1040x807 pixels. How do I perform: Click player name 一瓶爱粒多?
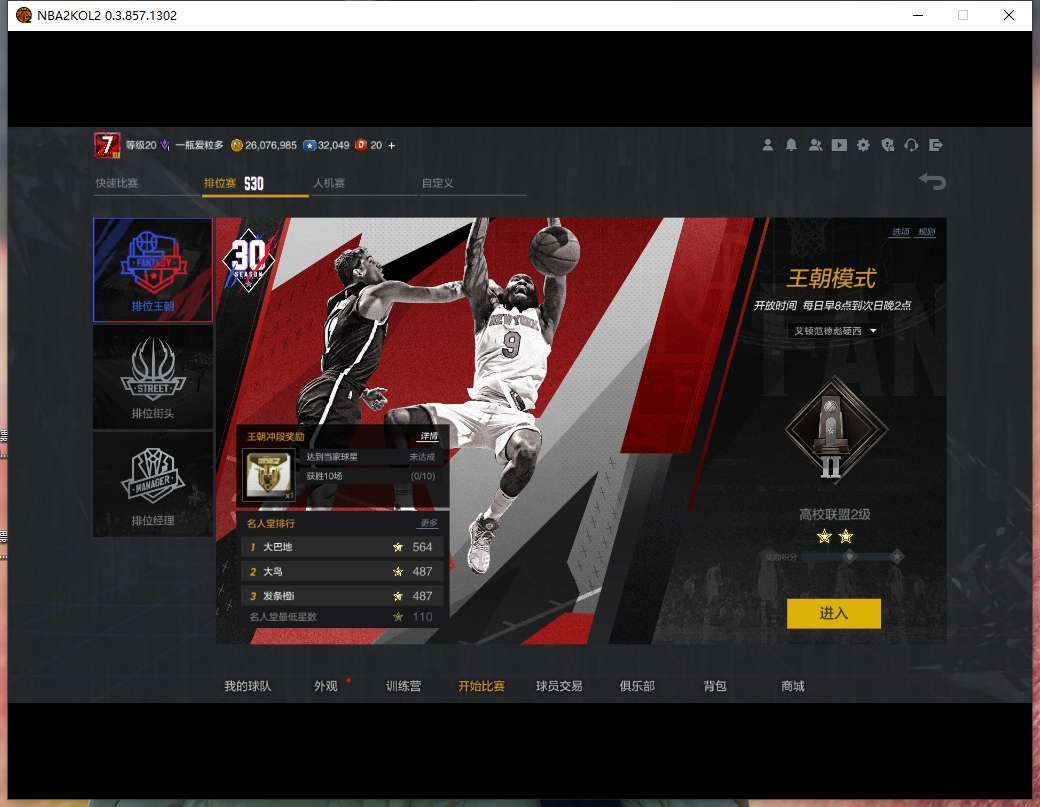(200, 145)
